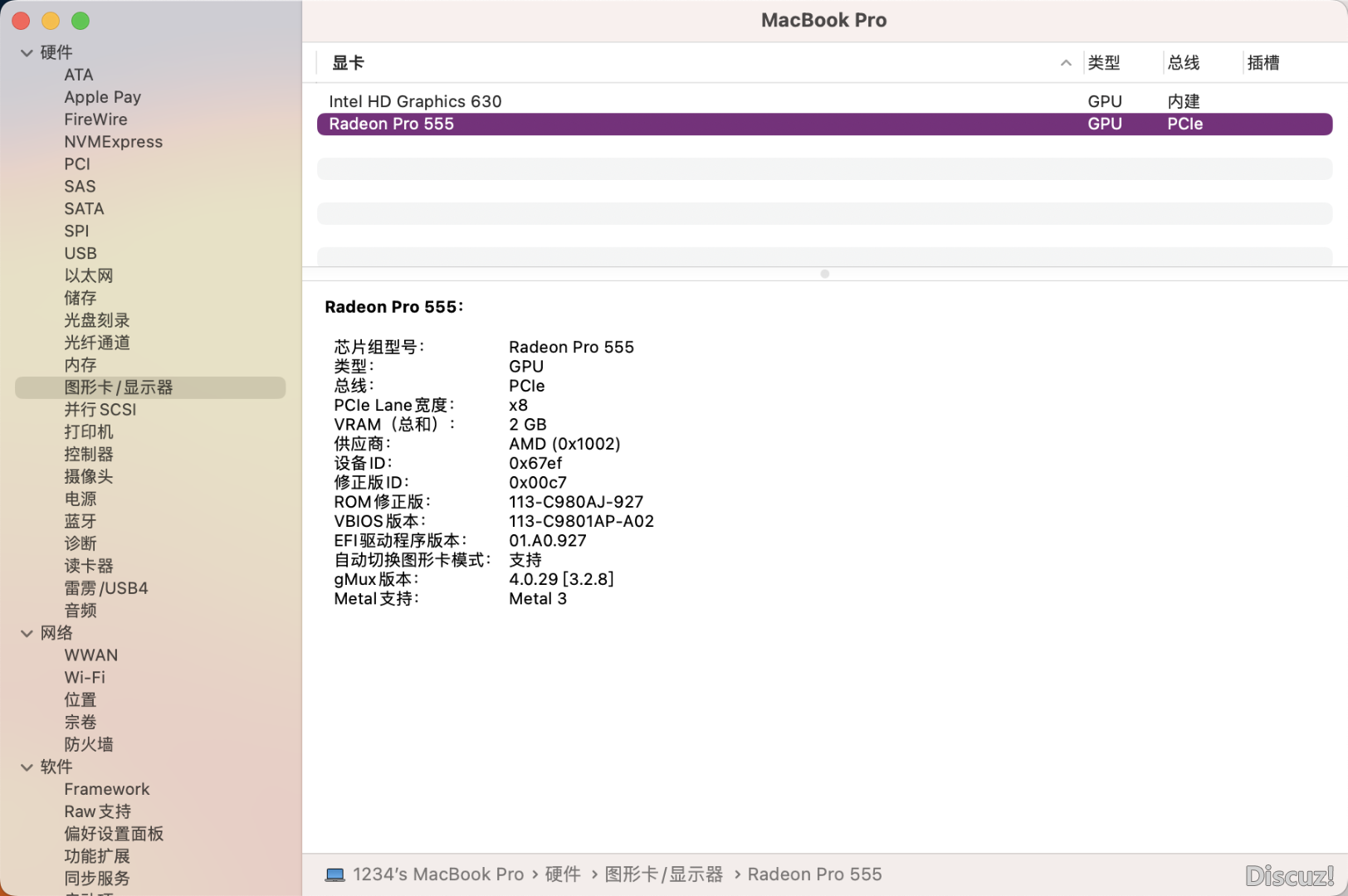Image resolution: width=1348 pixels, height=896 pixels.
Task: Click the PCIe Lane width x8 value
Action: coord(518,405)
